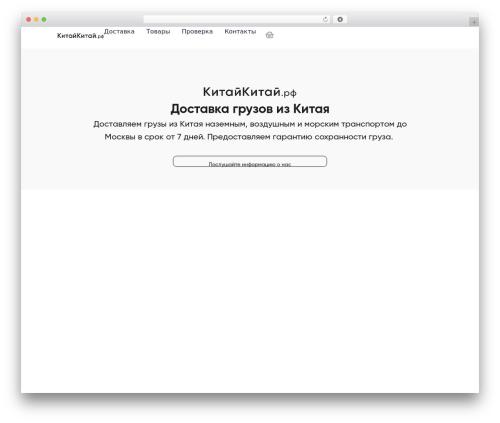This screenshot has width=500, height=423.
Task: Click the large КитайКитай.рф hero title
Action: [250, 92]
